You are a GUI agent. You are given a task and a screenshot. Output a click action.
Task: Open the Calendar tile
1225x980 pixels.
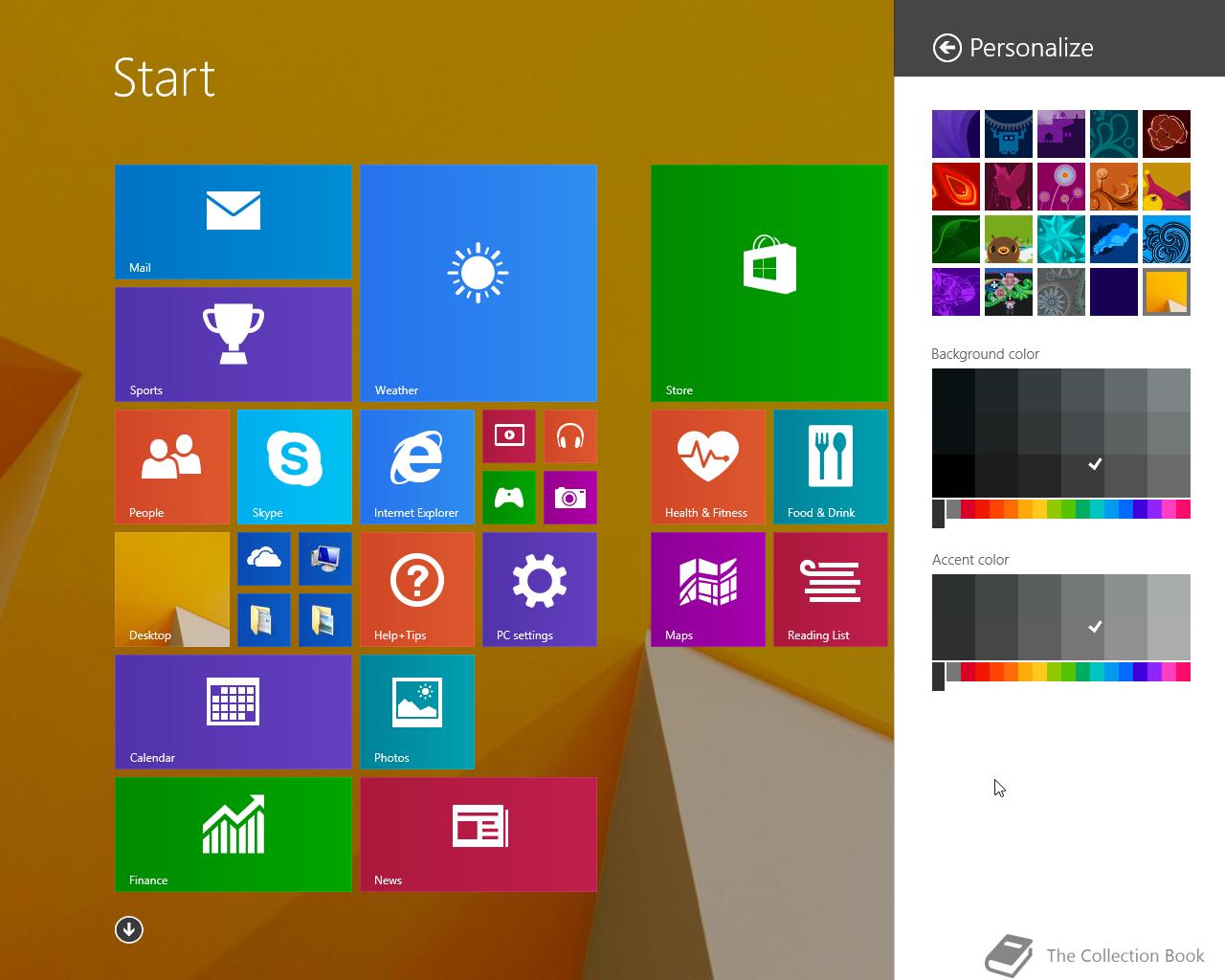point(234,712)
